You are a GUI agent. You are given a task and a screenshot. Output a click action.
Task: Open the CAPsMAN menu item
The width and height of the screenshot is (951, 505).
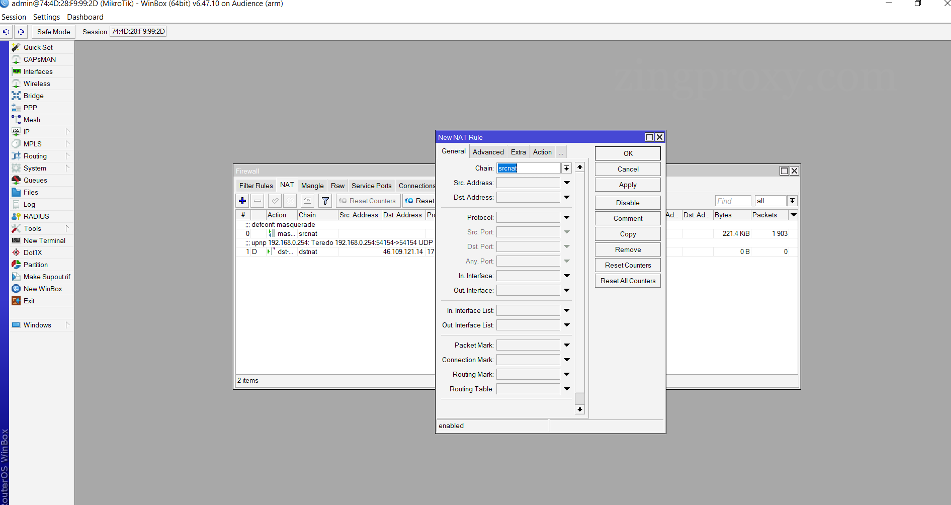39,59
